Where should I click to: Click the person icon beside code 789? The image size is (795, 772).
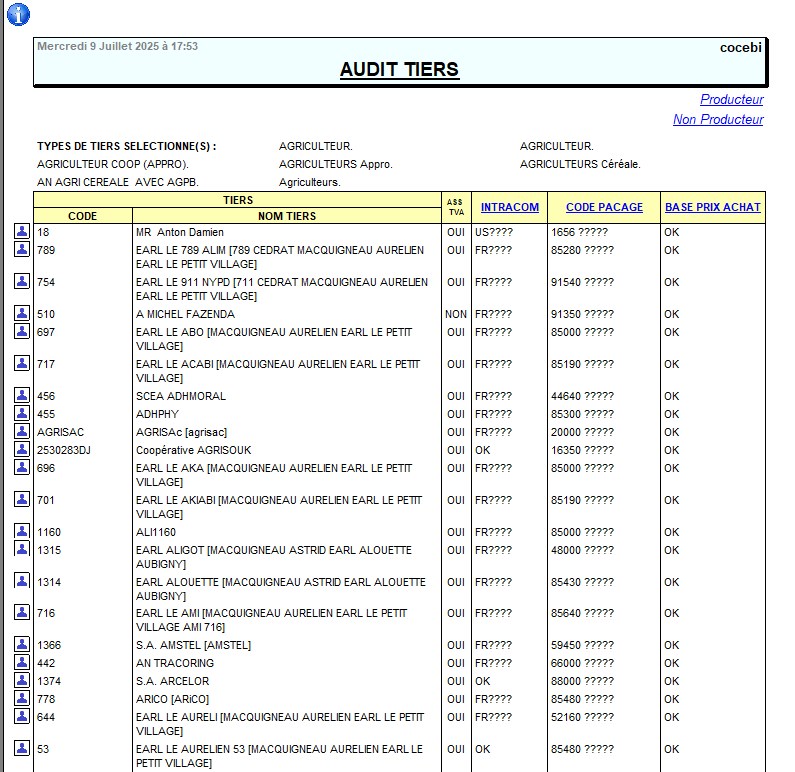tap(22, 249)
